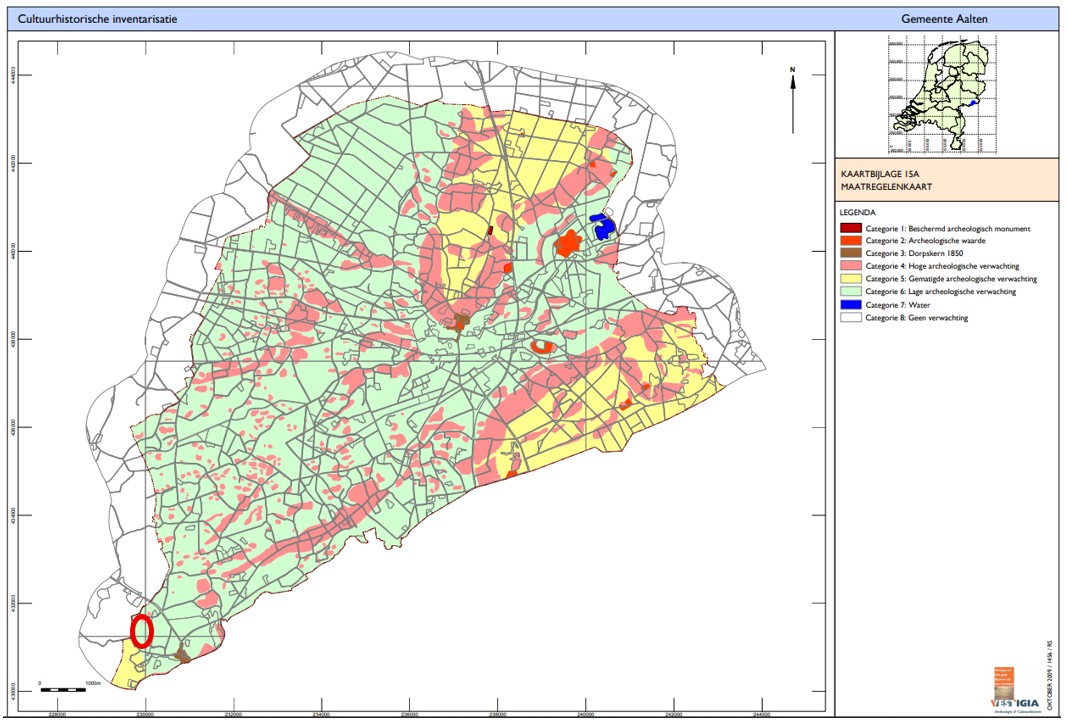
Task: Click the blue highlight on Netherlands inset
Action: (x=975, y=103)
